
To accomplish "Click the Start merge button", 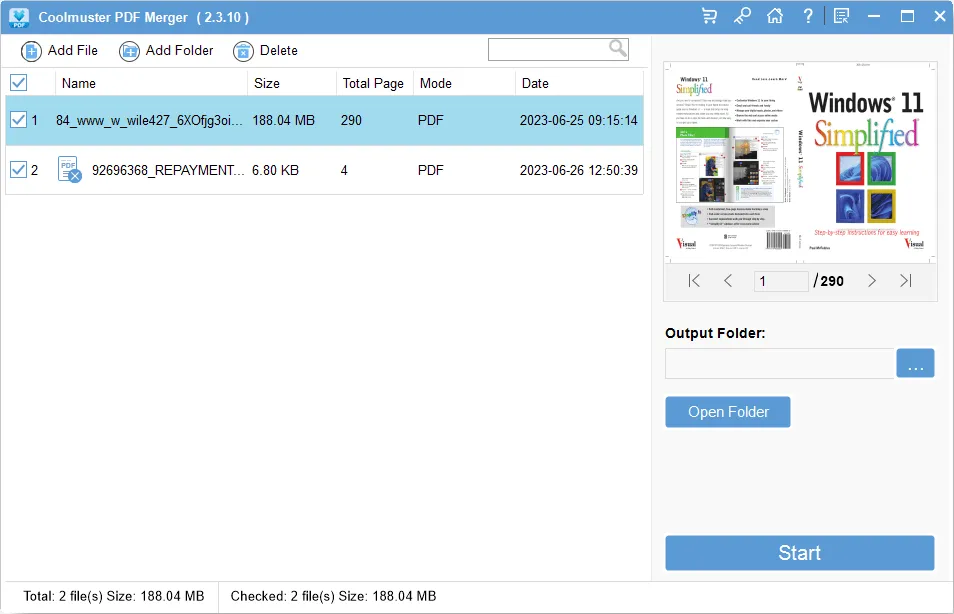I will coord(799,553).
